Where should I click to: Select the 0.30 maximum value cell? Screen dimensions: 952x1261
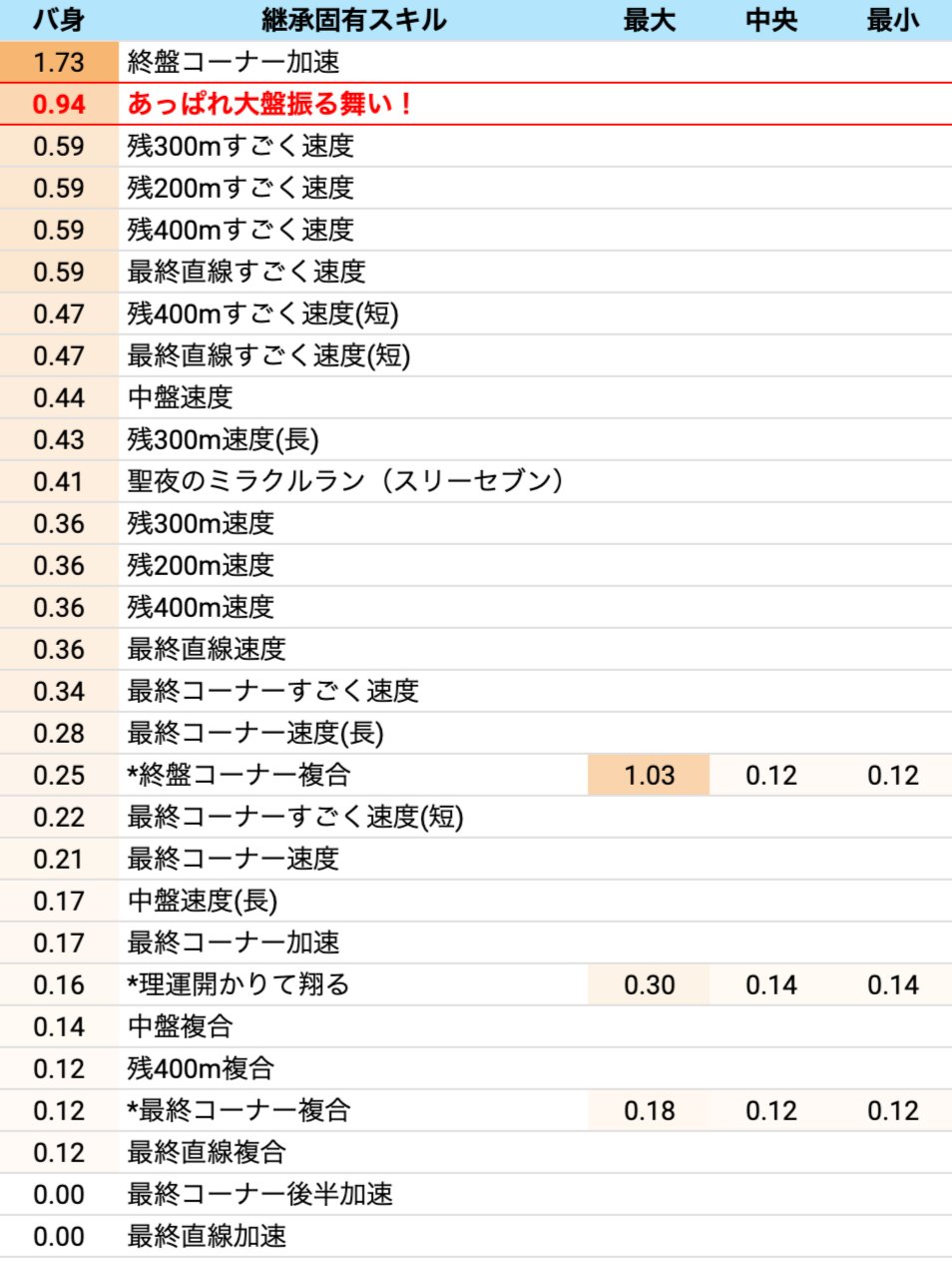click(649, 984)
